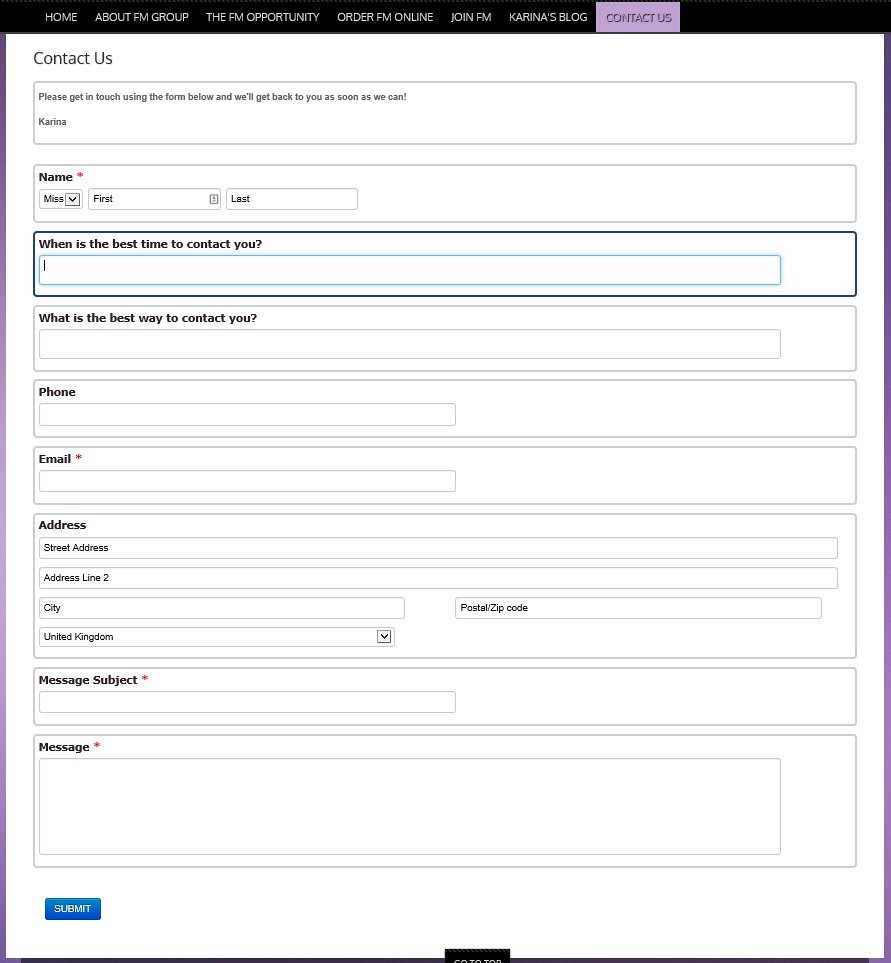
Task: Click inside the large Message textarea
Action: point(409,806)
